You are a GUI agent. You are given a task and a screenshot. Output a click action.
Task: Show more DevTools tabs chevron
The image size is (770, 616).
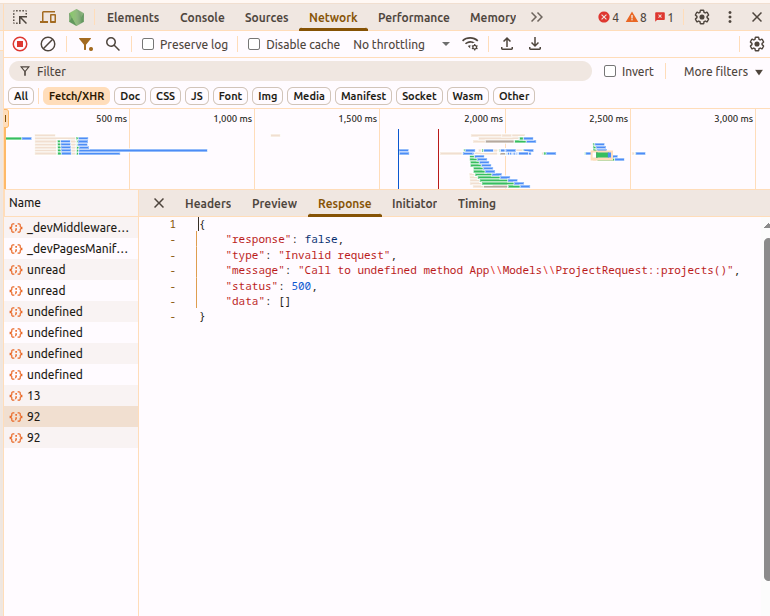pos(537,17)
